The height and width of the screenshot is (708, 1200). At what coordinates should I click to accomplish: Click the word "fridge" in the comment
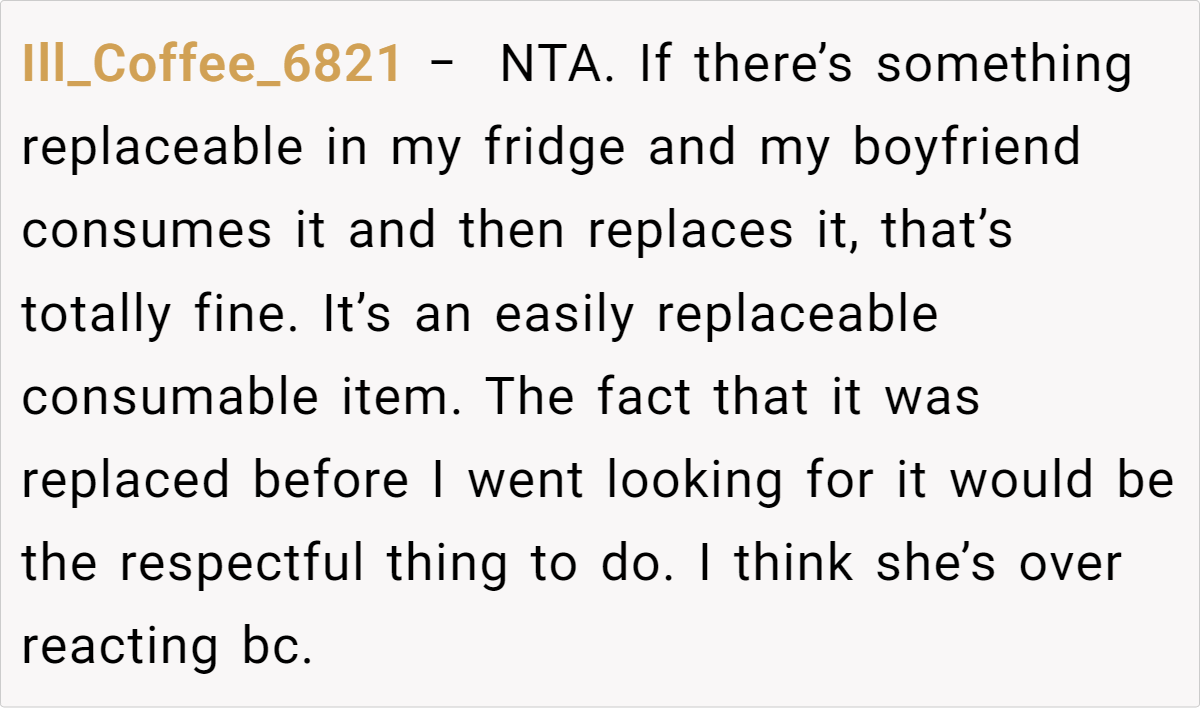coord(555,148)
